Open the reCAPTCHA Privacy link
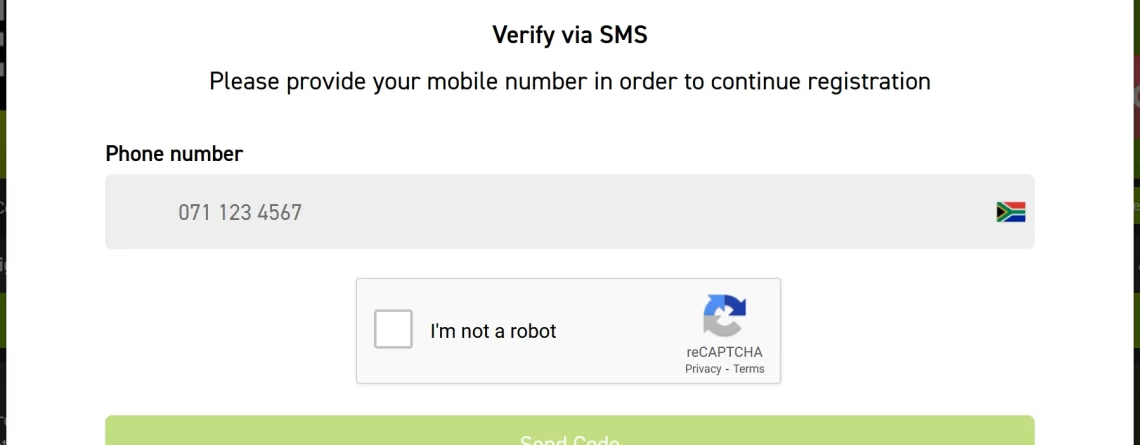Viewport: 1140px width, 445px height. (x=703, y=369)
